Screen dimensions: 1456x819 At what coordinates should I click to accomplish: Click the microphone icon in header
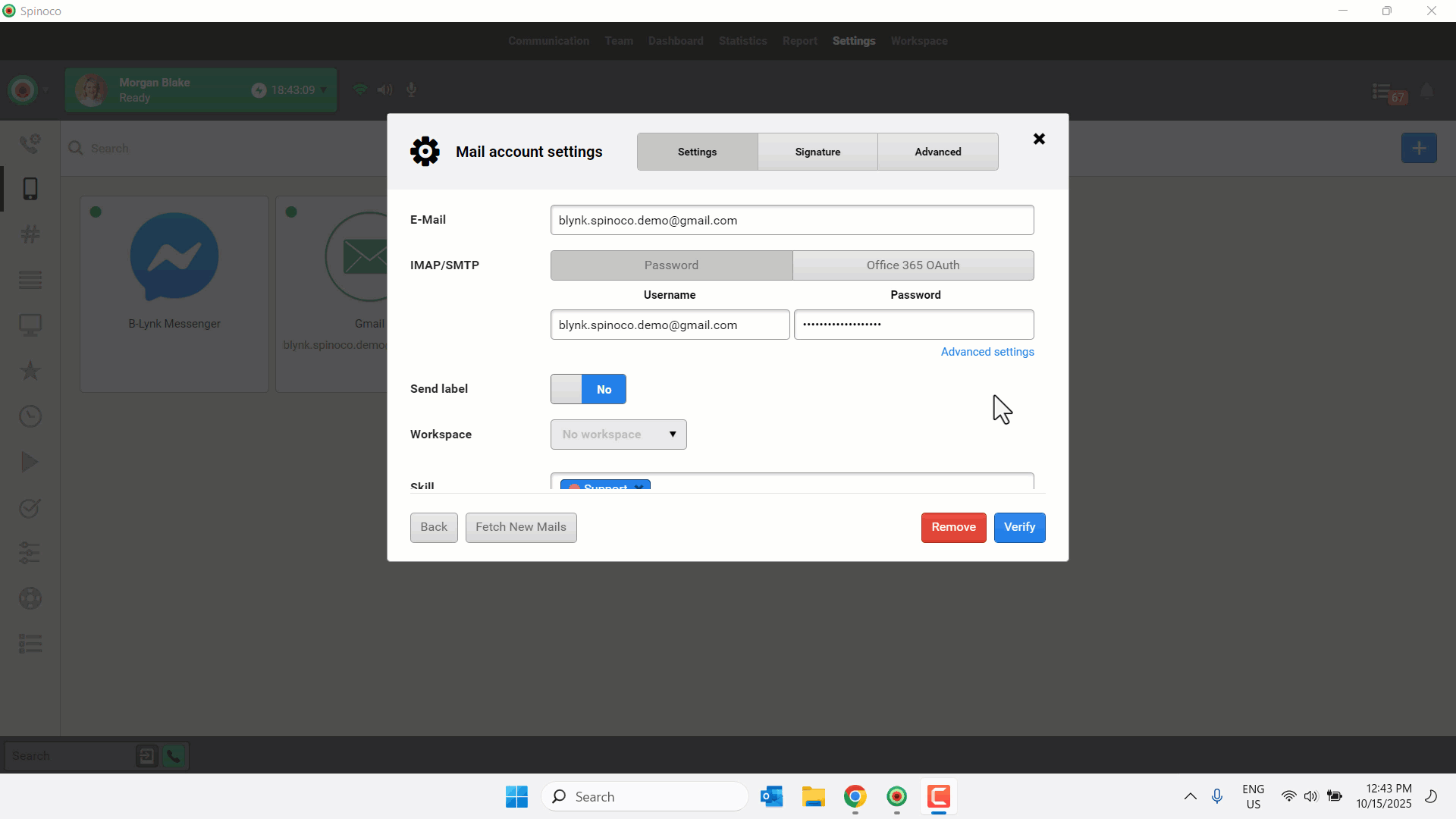coord(411,90)
